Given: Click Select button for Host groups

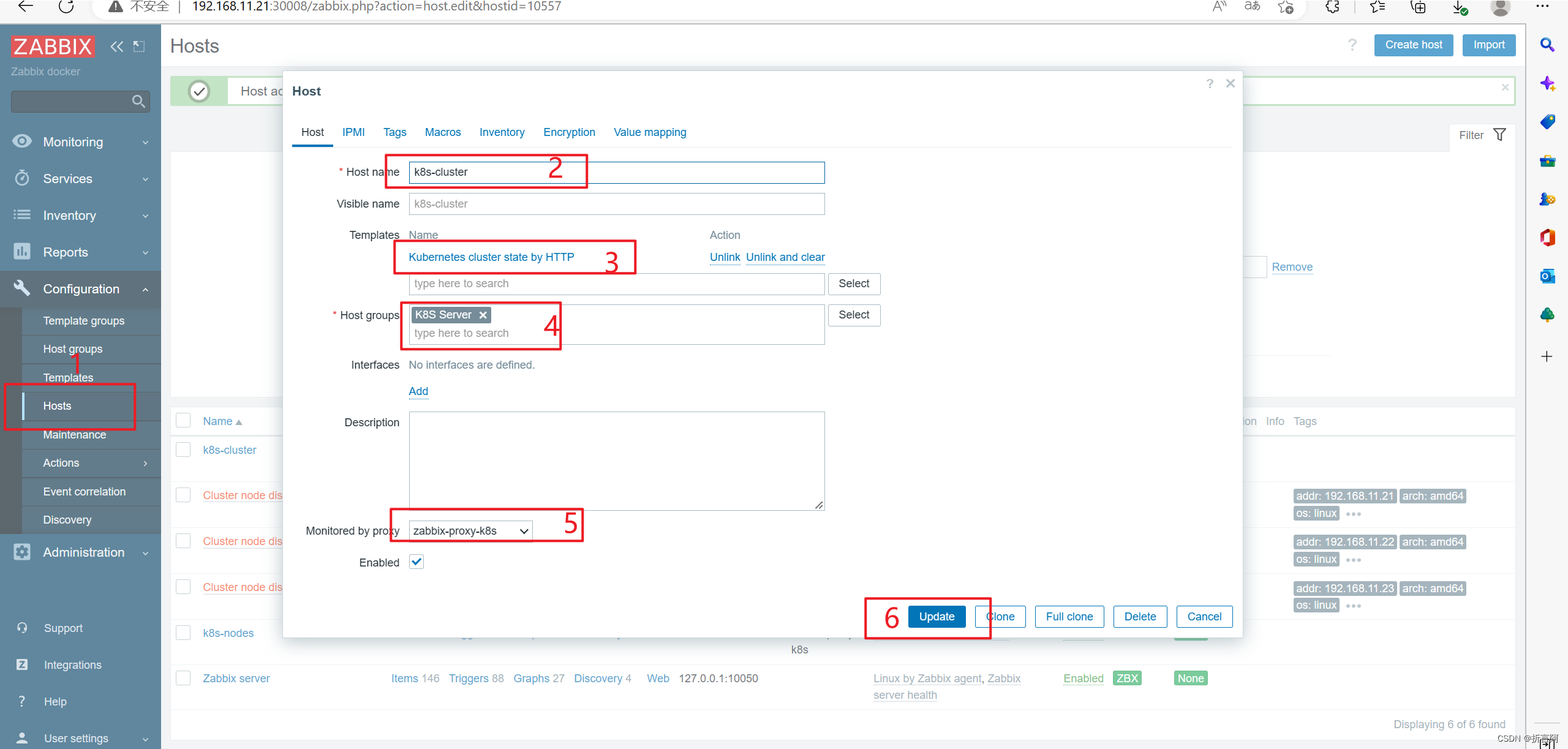Looking at the screenshot, I should pos(854,315).
